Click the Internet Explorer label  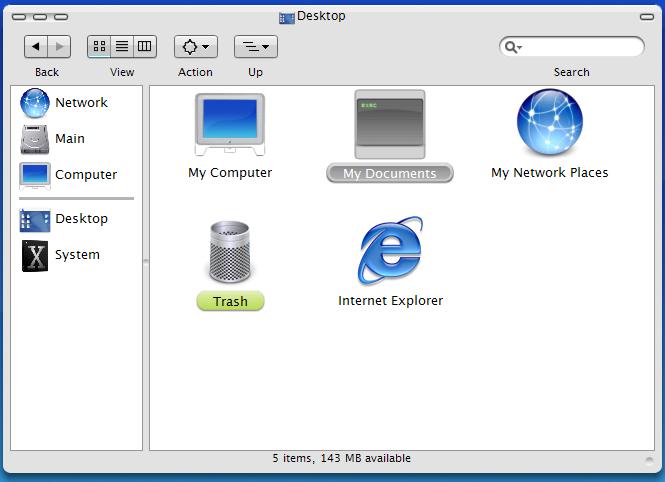391,301
